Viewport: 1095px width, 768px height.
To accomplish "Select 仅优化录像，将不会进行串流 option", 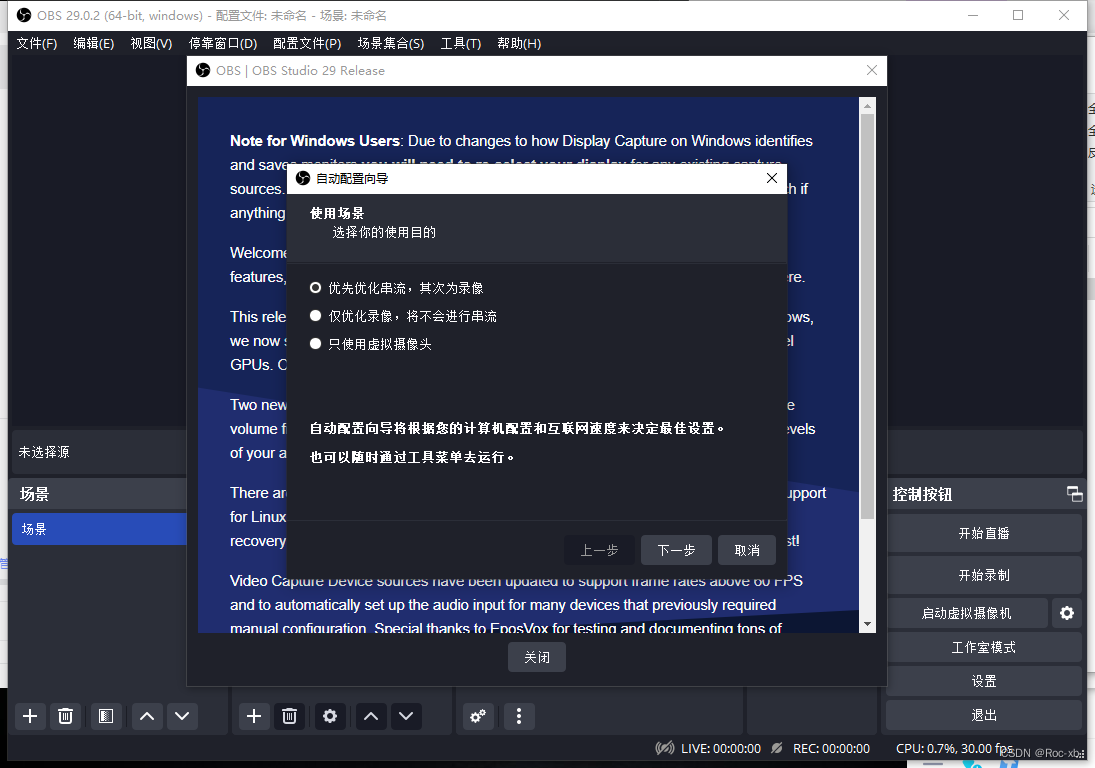I will pyautogui.click(x=316, y=316).
